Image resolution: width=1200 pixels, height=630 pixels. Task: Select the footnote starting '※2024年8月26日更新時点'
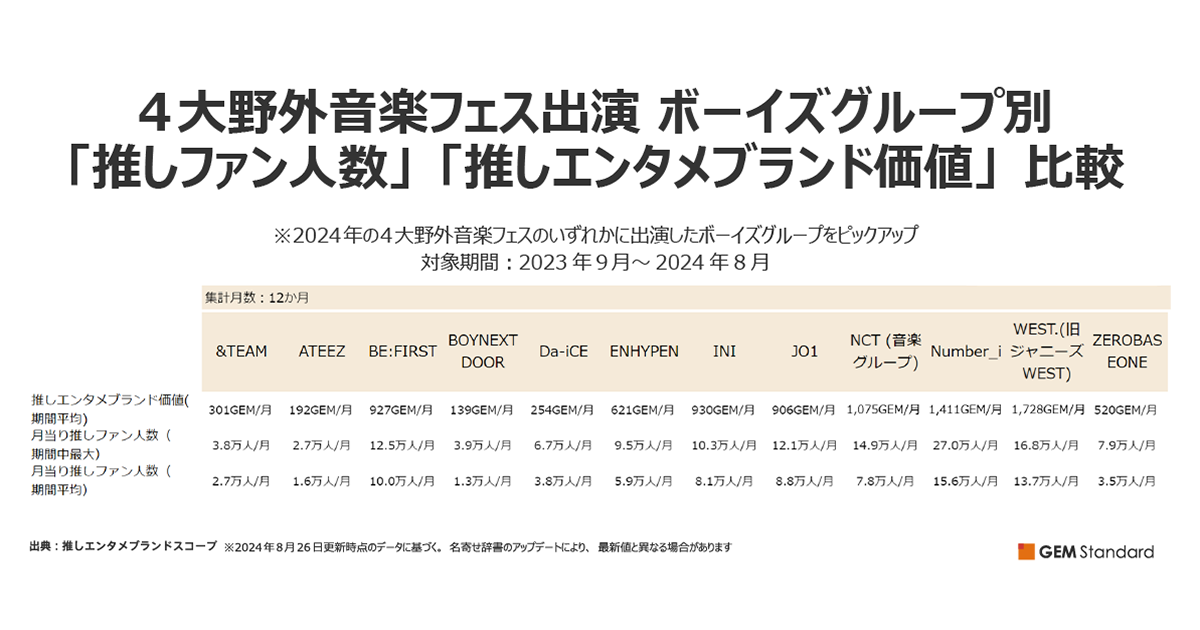[x=478, y=548]
